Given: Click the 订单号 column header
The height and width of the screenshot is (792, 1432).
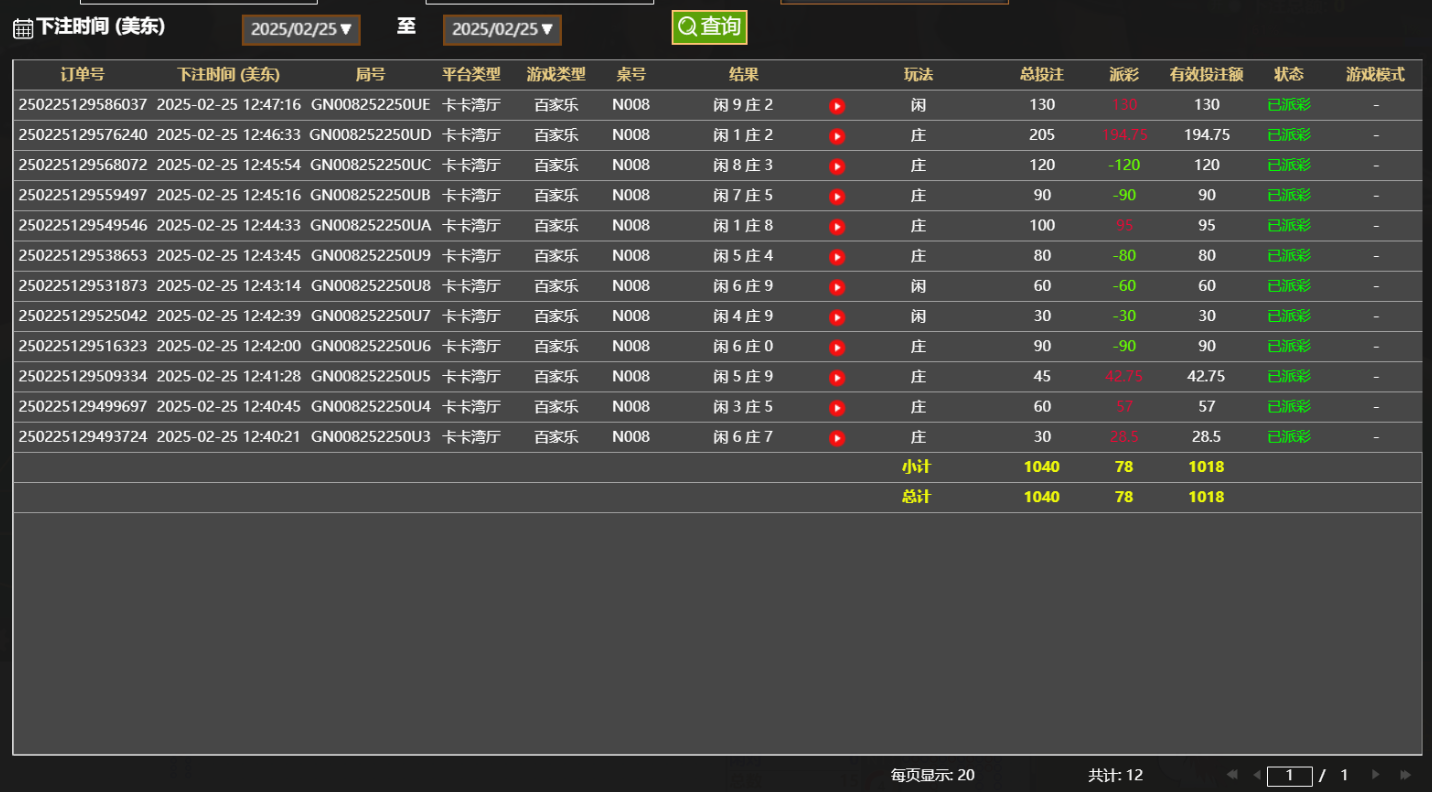Looking at the screenshot, I should 82,75.
